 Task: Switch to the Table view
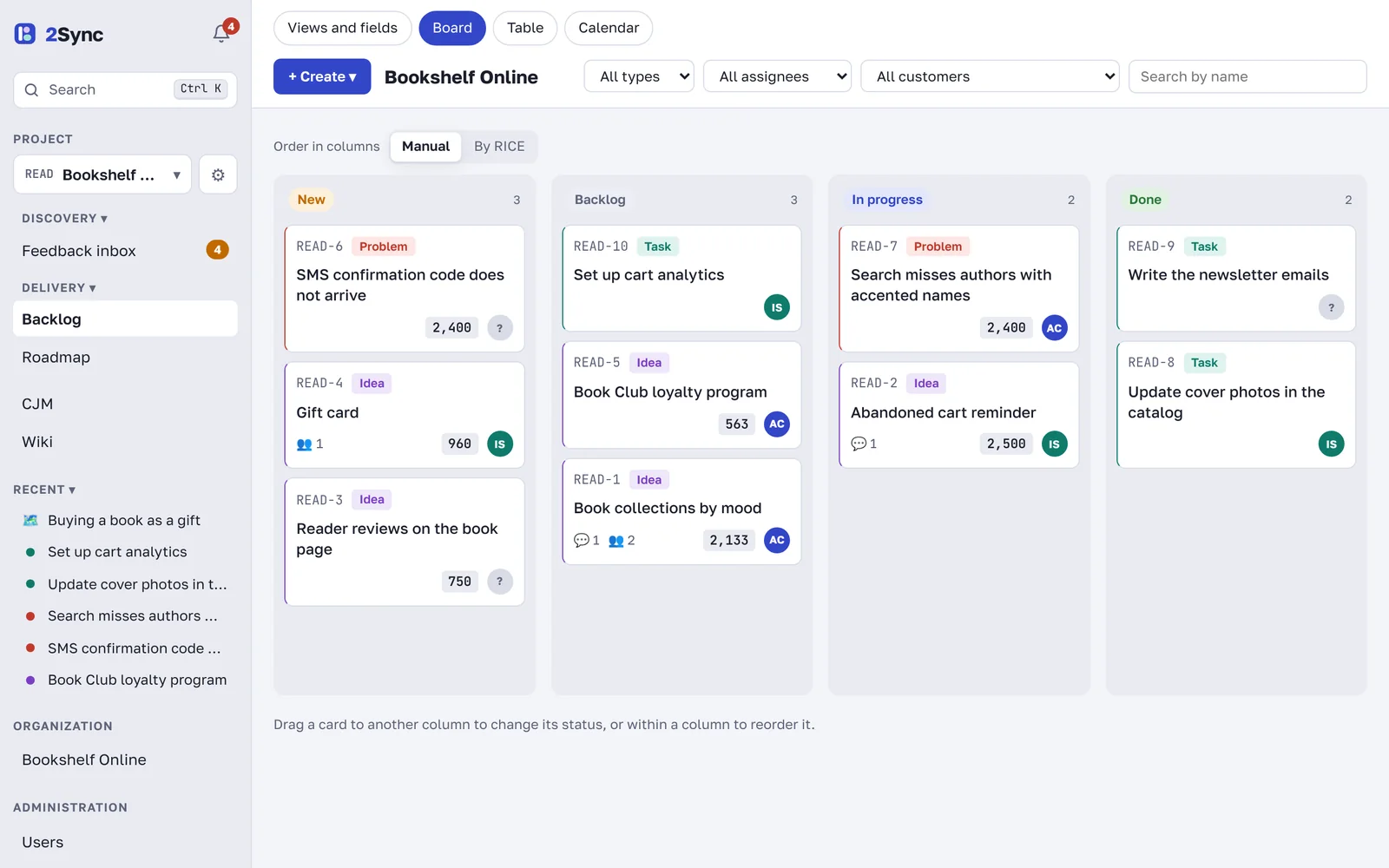tap(525, 28)
